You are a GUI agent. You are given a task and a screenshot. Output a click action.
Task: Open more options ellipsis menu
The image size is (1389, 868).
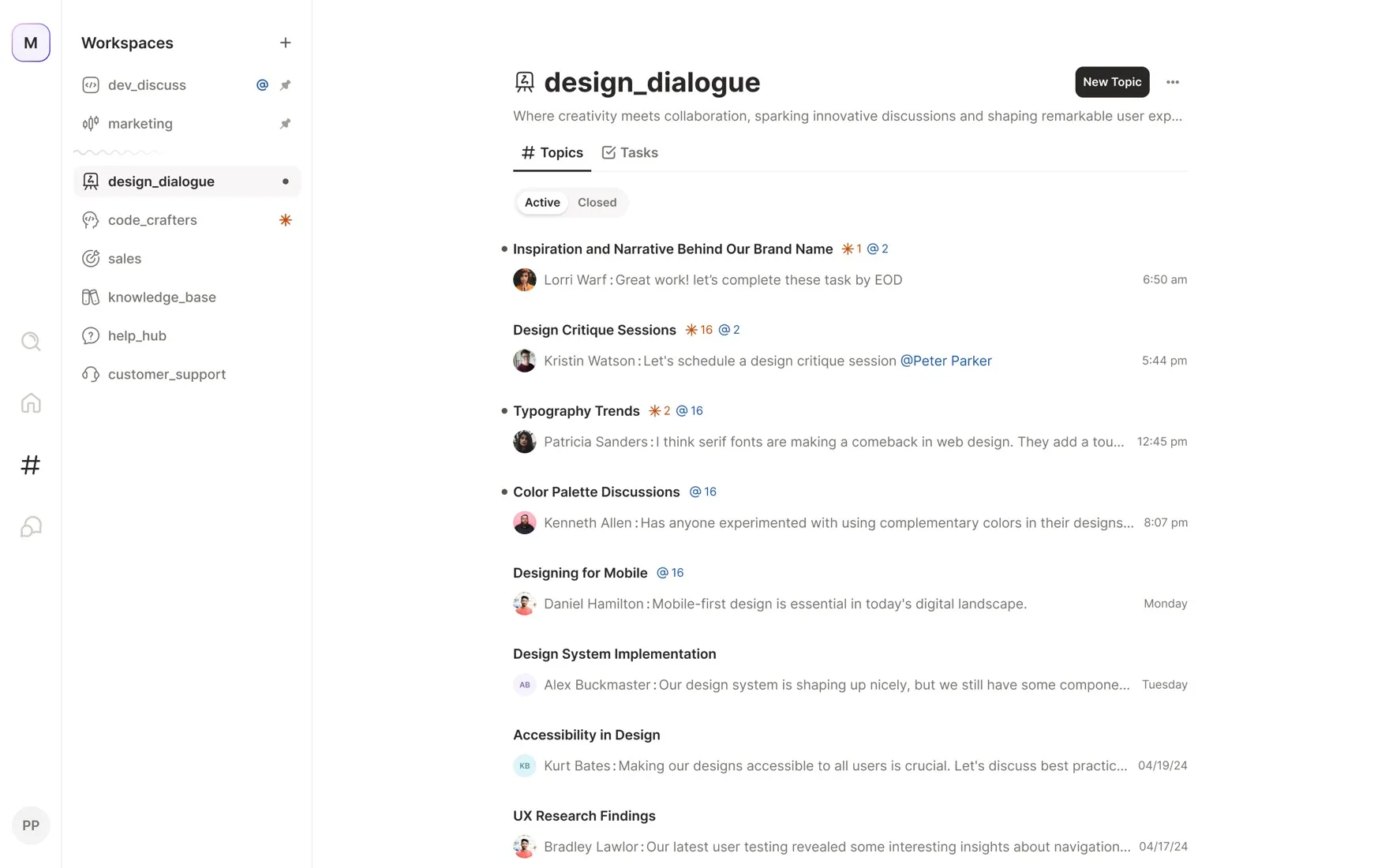tap(1173, 82)
